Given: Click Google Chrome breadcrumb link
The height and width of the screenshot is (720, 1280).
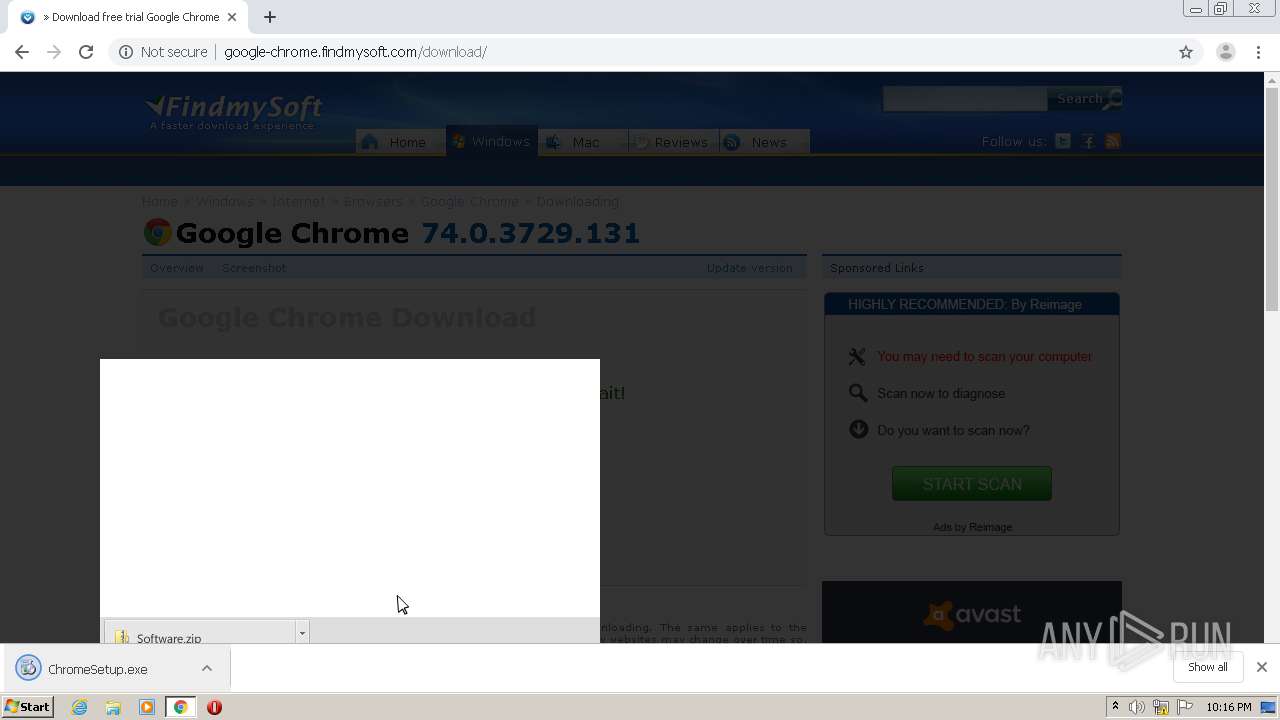Looking at the screenshot, I should (x=469, y=201).
